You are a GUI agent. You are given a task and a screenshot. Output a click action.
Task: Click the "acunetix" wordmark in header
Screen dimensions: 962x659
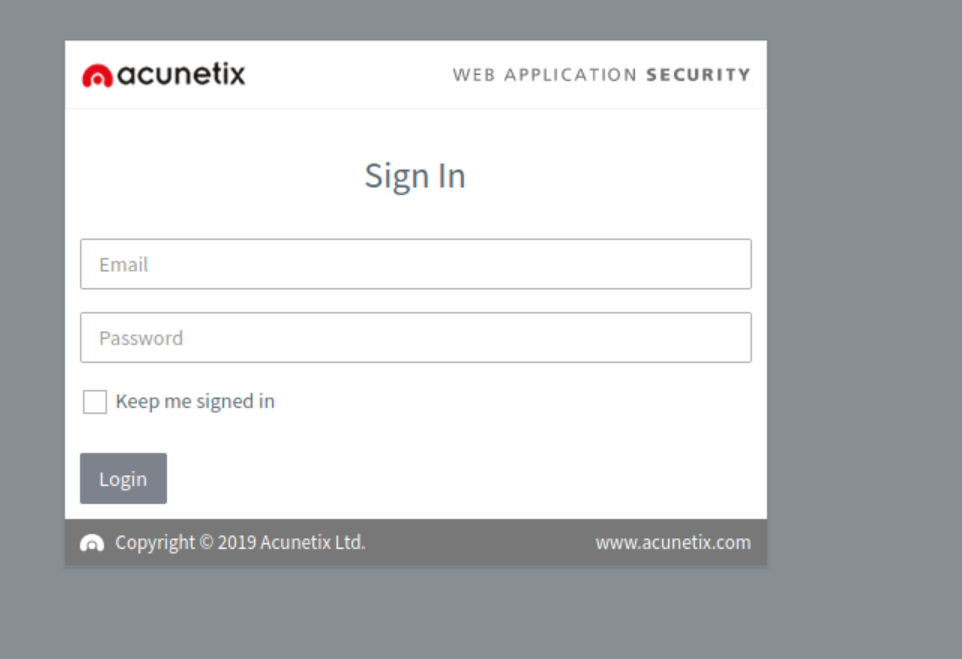181,74
